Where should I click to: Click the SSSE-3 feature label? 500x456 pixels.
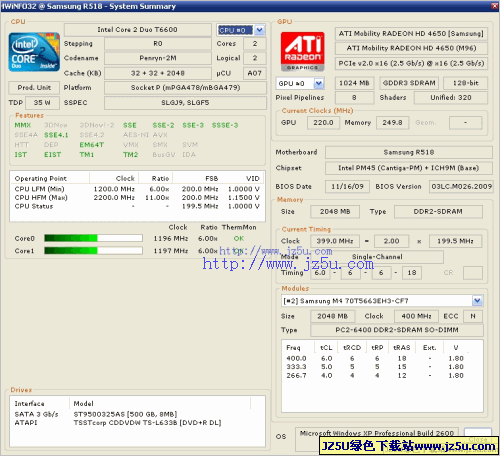tap(225, 125)
